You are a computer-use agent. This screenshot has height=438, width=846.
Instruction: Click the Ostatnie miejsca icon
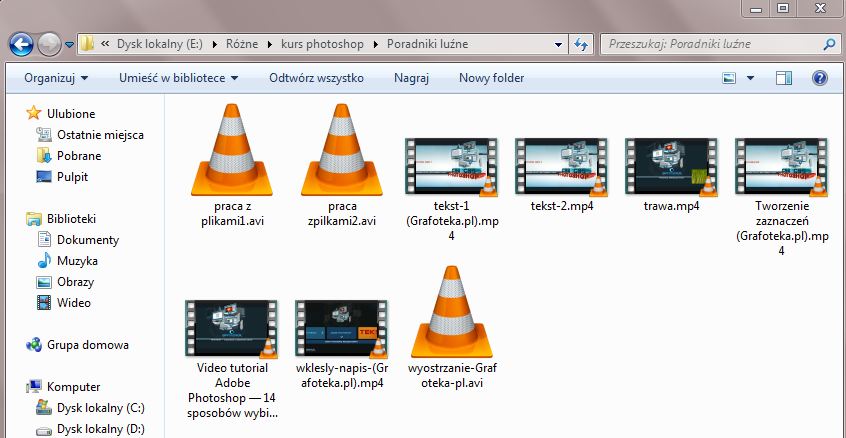click(44, 134)
